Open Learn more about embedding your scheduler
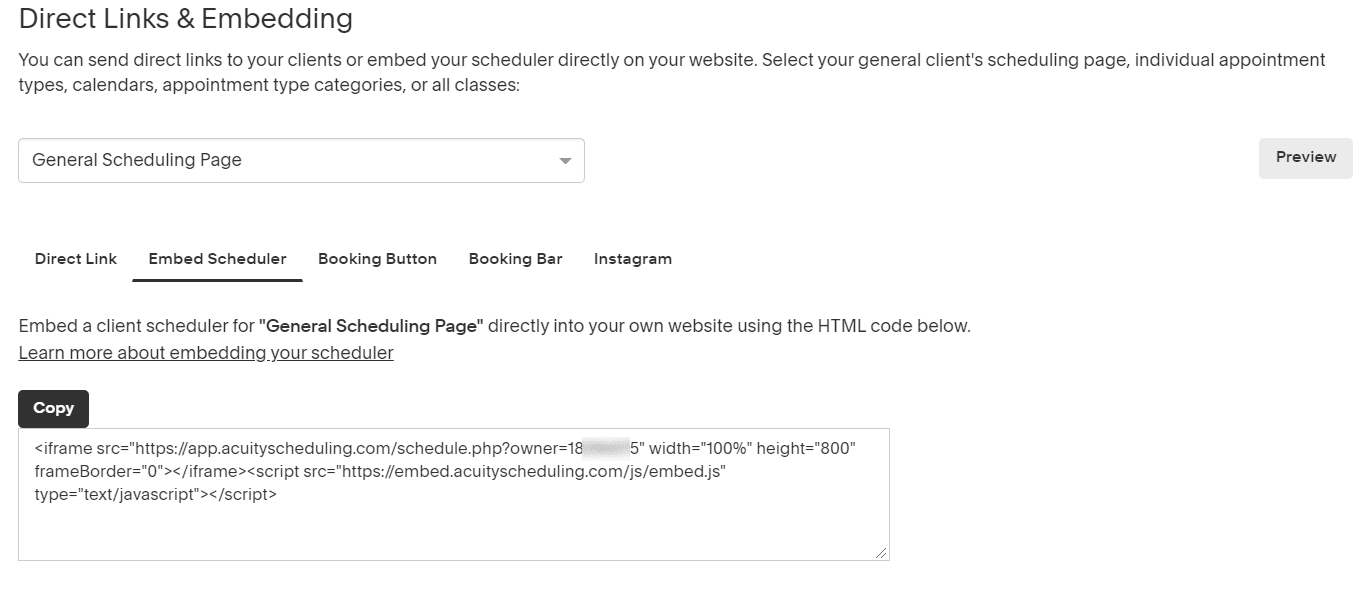This screenshot has height=595, width=1371. coord(206,353)
